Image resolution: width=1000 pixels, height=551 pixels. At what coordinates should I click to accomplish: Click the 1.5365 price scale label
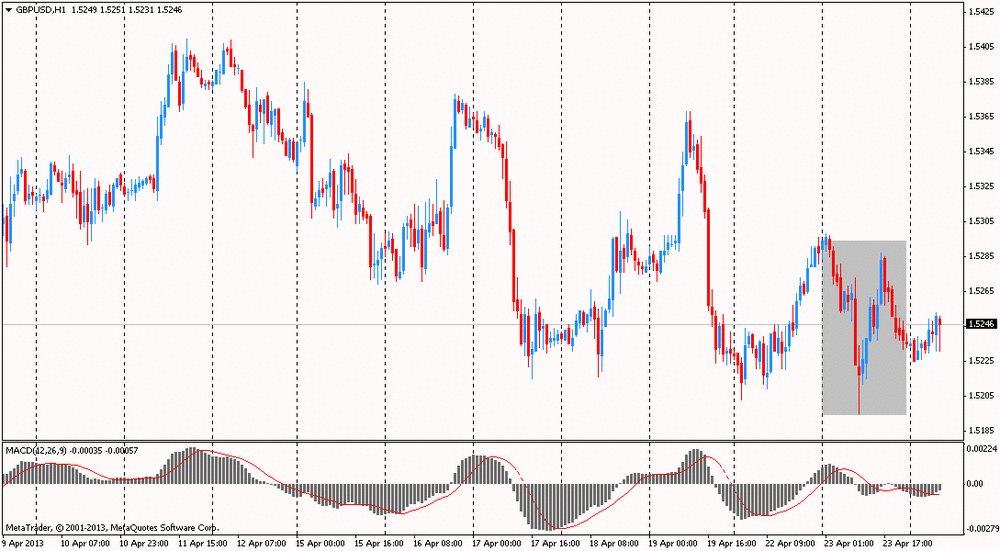pos(980,116)
